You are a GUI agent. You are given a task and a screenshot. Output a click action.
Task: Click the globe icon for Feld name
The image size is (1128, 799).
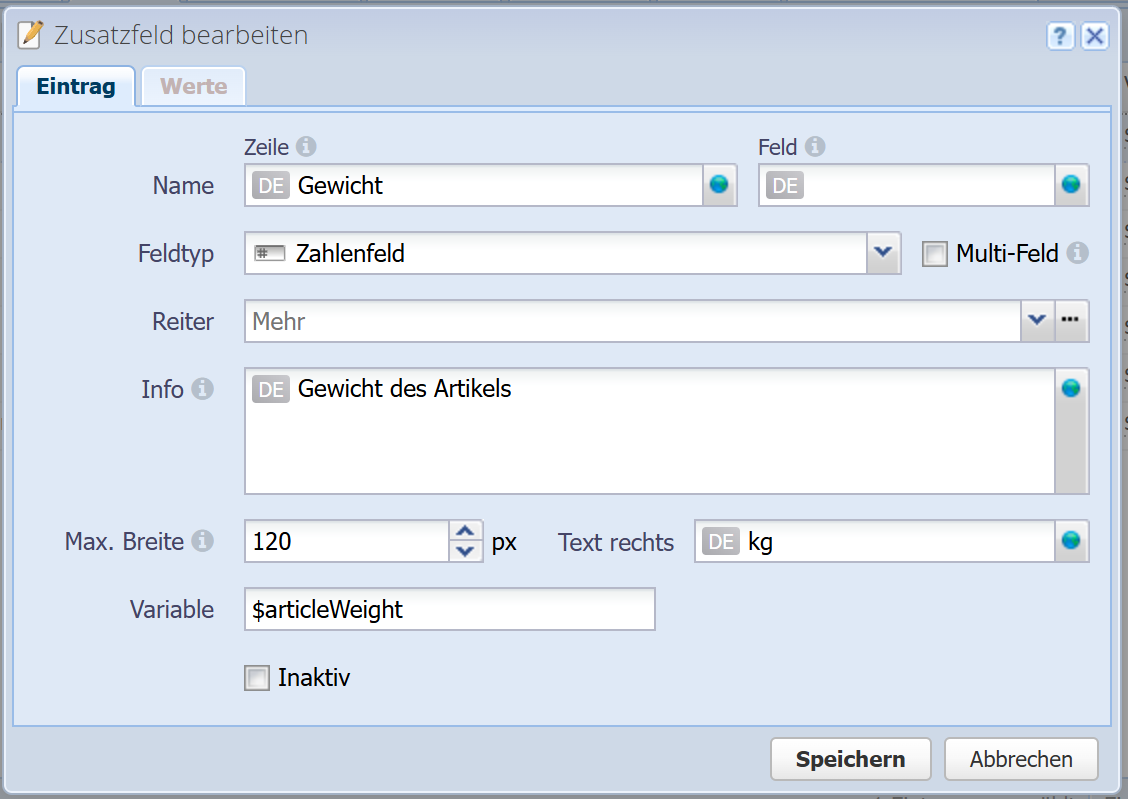(1071, 185)
